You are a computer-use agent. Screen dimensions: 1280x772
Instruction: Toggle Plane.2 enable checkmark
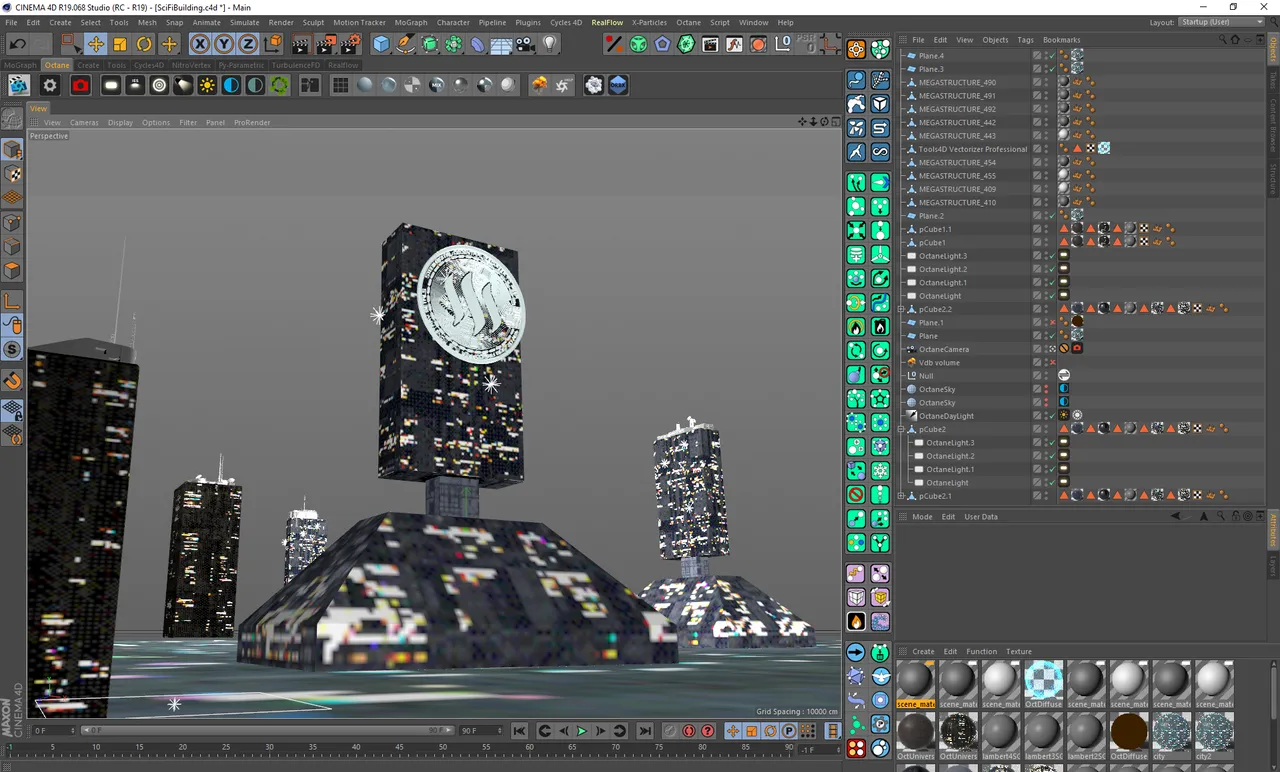click(1051, 216)
